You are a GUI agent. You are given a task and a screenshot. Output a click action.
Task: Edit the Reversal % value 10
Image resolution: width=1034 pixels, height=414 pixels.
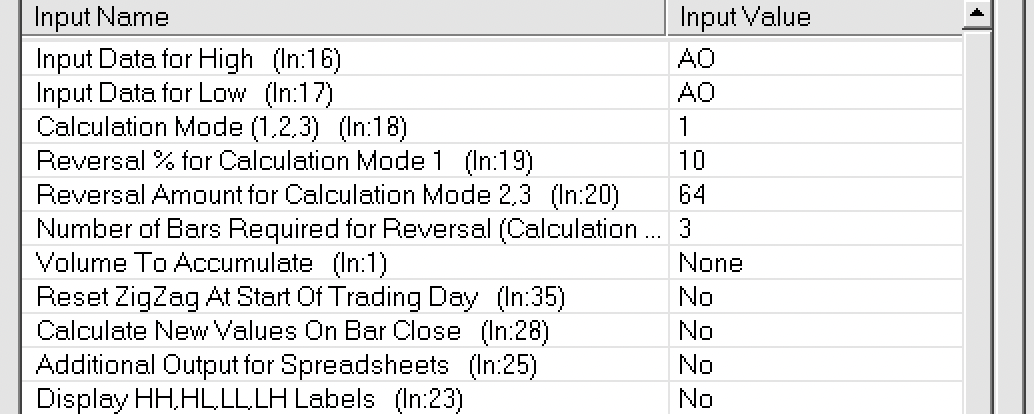pos(691,161)
